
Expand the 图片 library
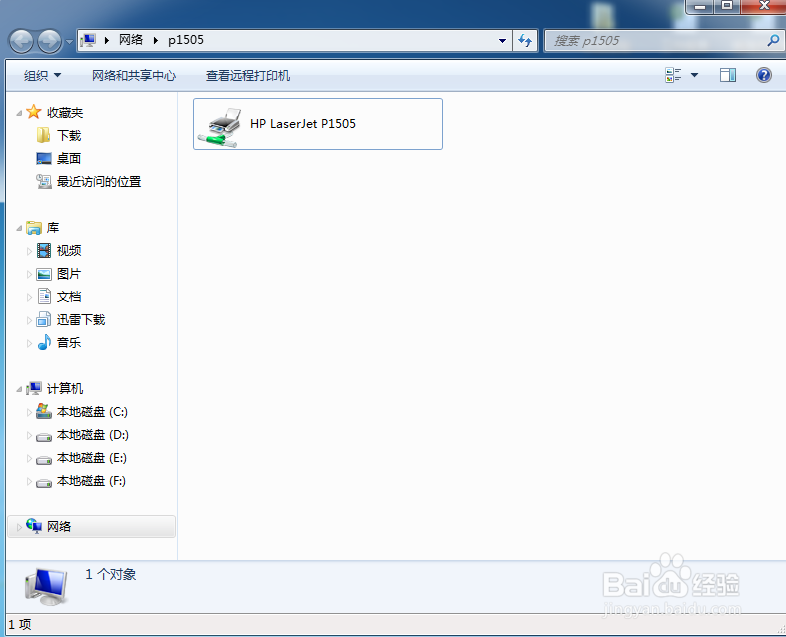29,274
